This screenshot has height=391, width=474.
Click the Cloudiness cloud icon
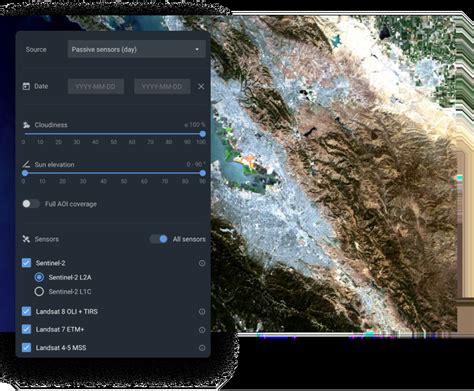tap(26, 125)
